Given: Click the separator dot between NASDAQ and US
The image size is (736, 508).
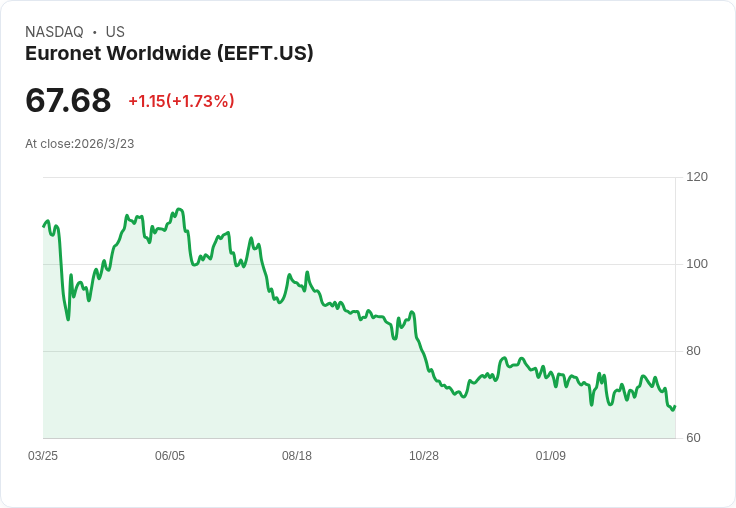Looking at the screenshot, I should pyautogui.click(x=95, y=32).
